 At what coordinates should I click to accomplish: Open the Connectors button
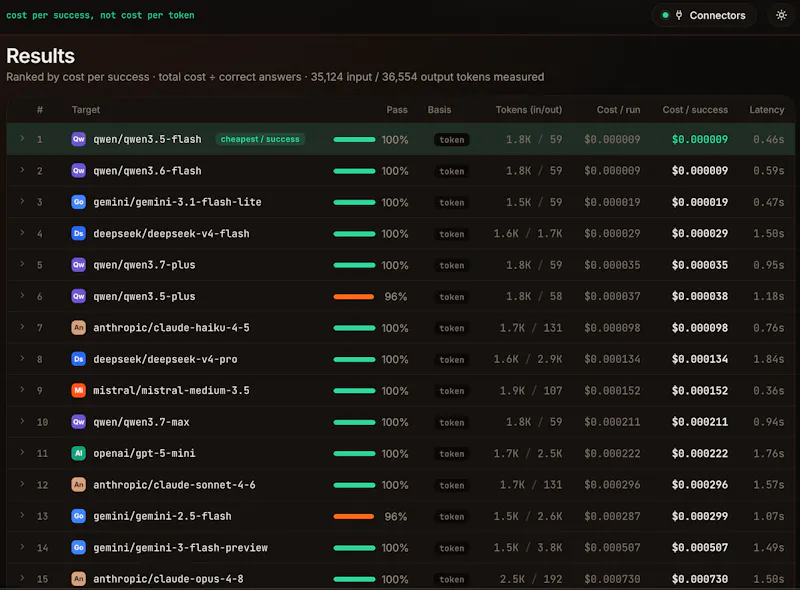704,15
